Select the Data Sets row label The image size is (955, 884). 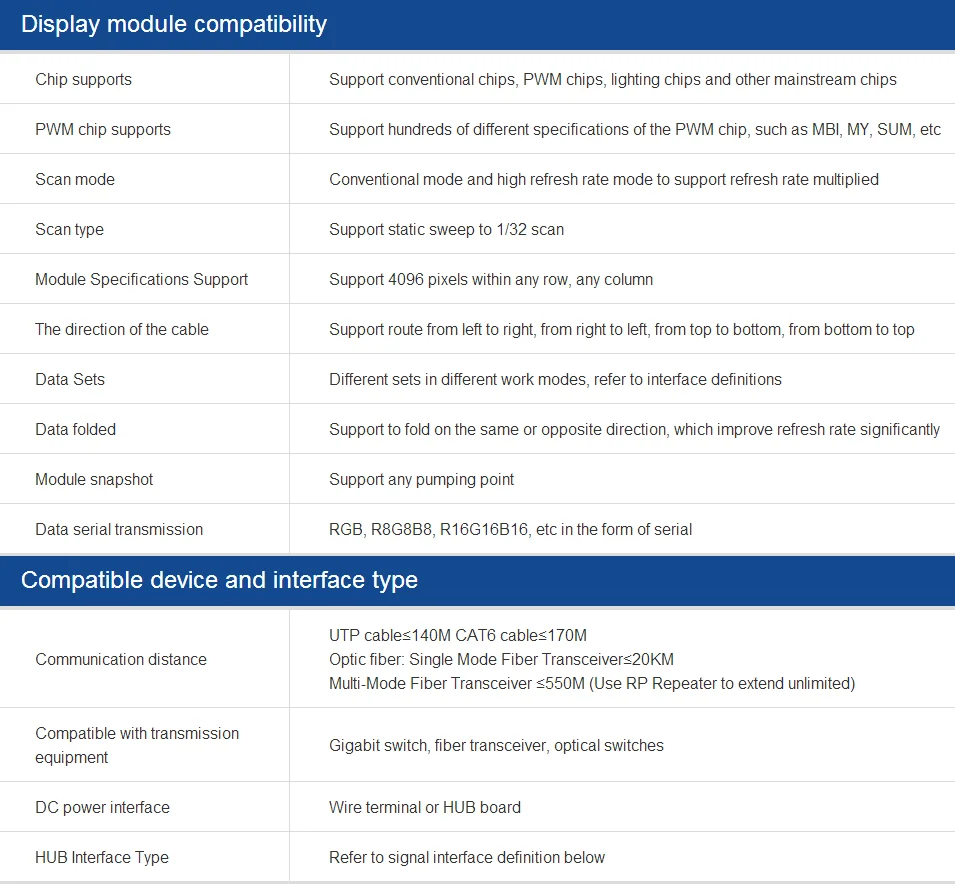point(70,380)
